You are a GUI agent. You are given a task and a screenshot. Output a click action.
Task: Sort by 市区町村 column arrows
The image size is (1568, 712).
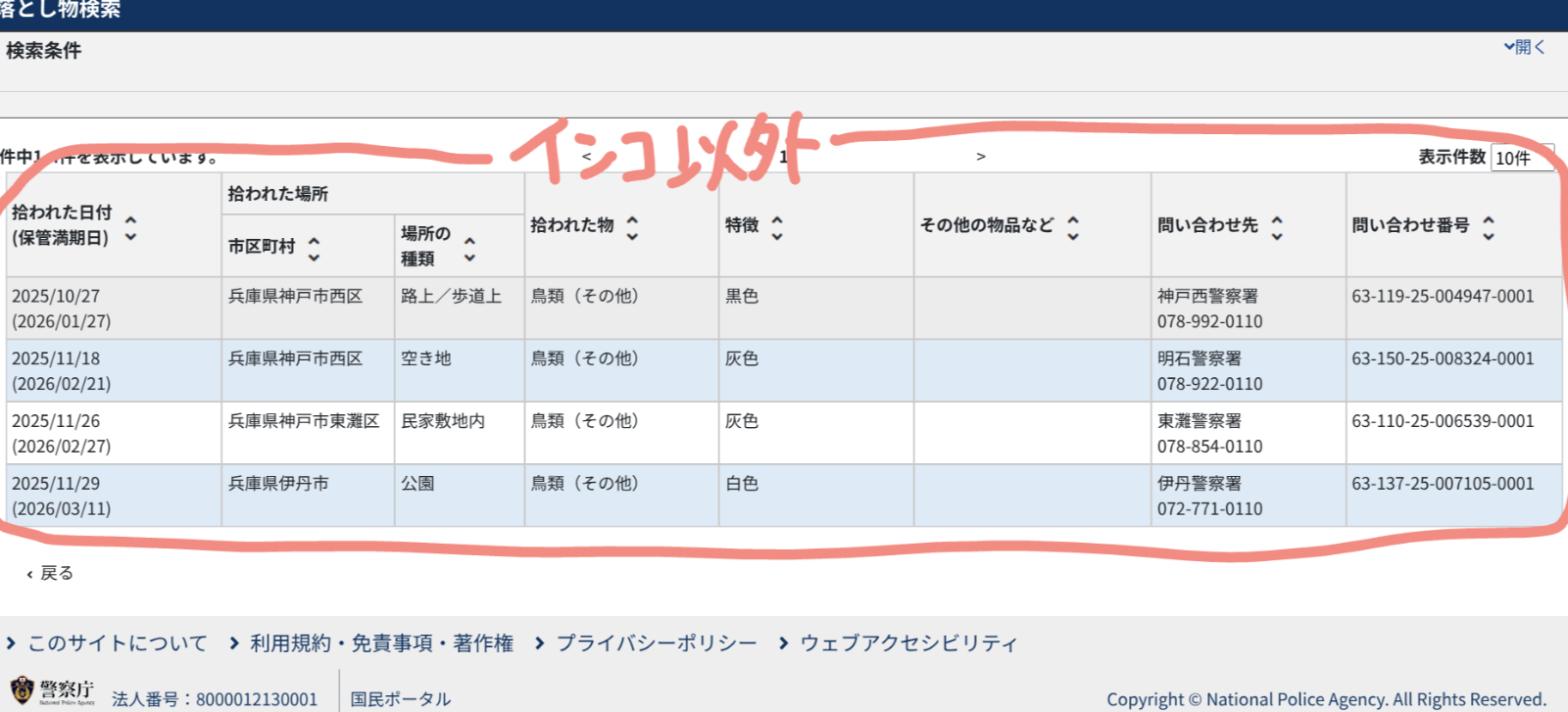click(x=314, y=248)
